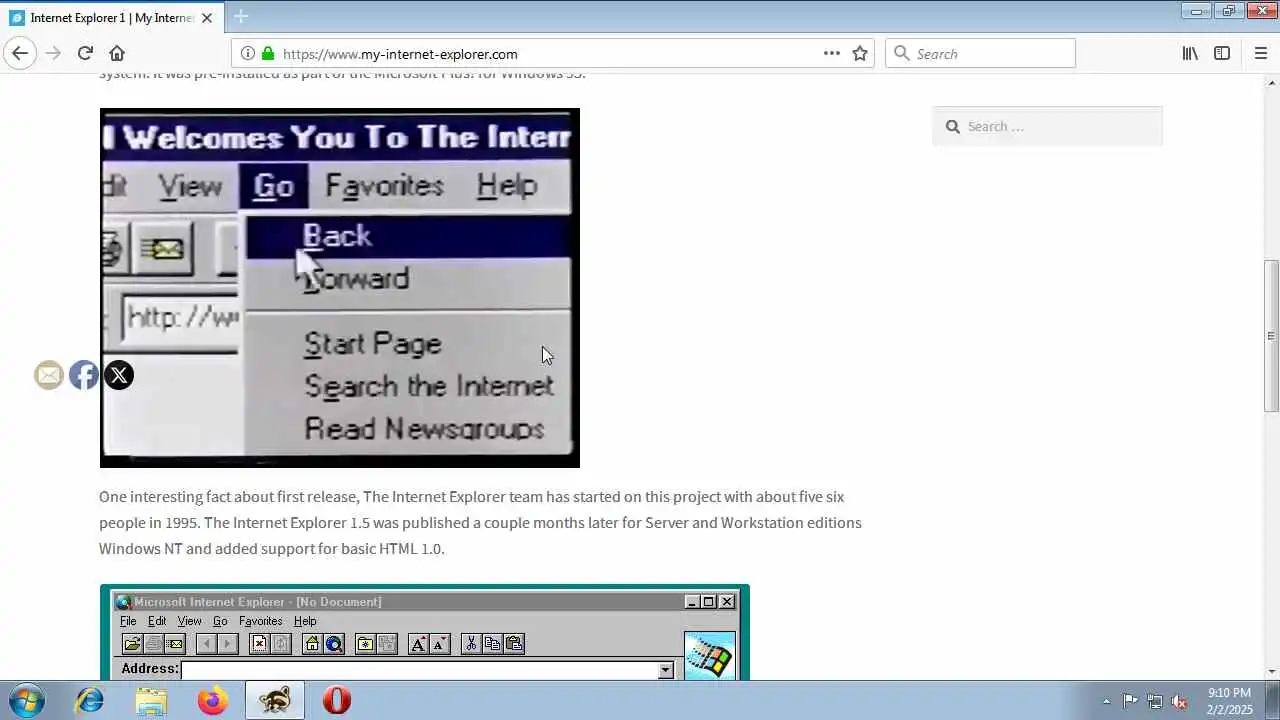Open Action Center flag tray icon
The width and height of the screenshot is (1280, 720).
coord(1130,701)
